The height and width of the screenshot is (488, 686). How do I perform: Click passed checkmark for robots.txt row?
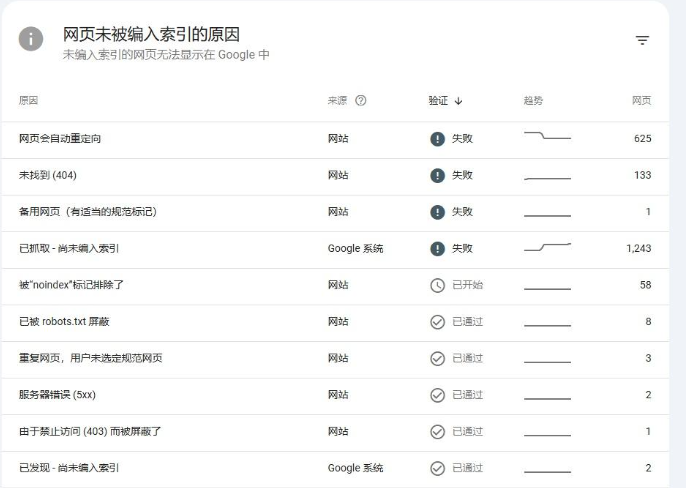click(437, 322)
